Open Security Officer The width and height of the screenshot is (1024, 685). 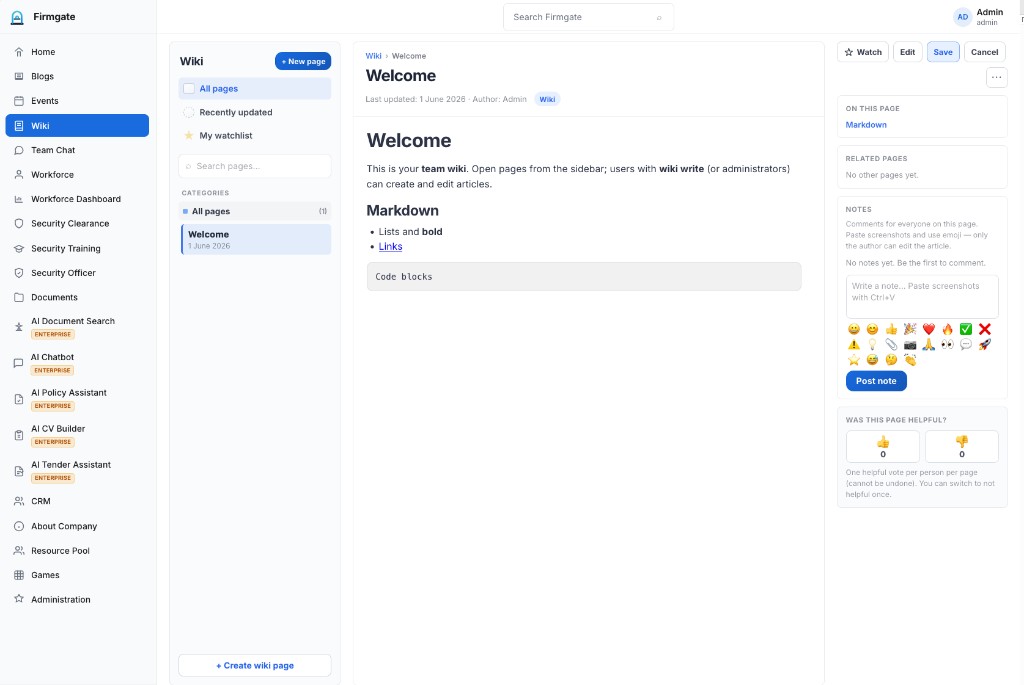point(77,273)
